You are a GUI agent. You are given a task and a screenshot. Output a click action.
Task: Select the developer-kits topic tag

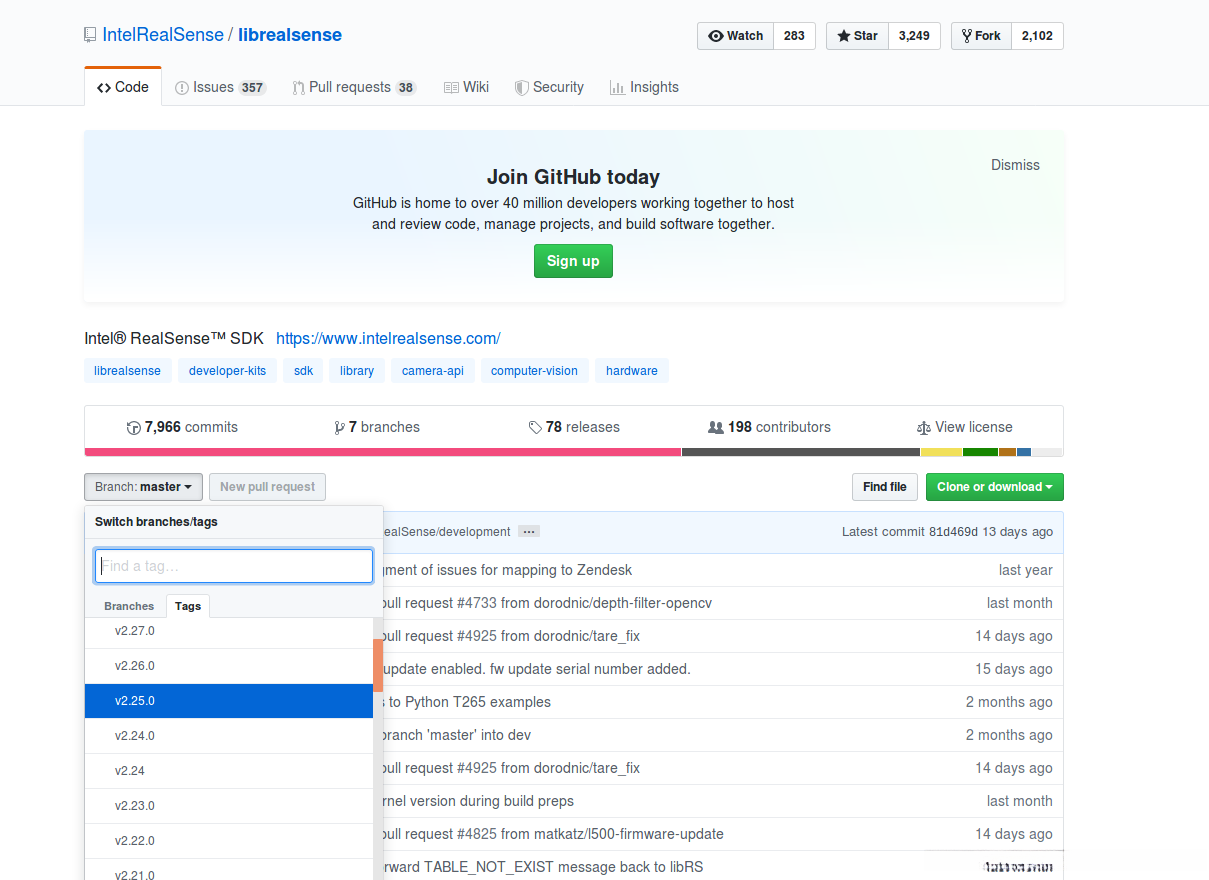coord(227,371)
